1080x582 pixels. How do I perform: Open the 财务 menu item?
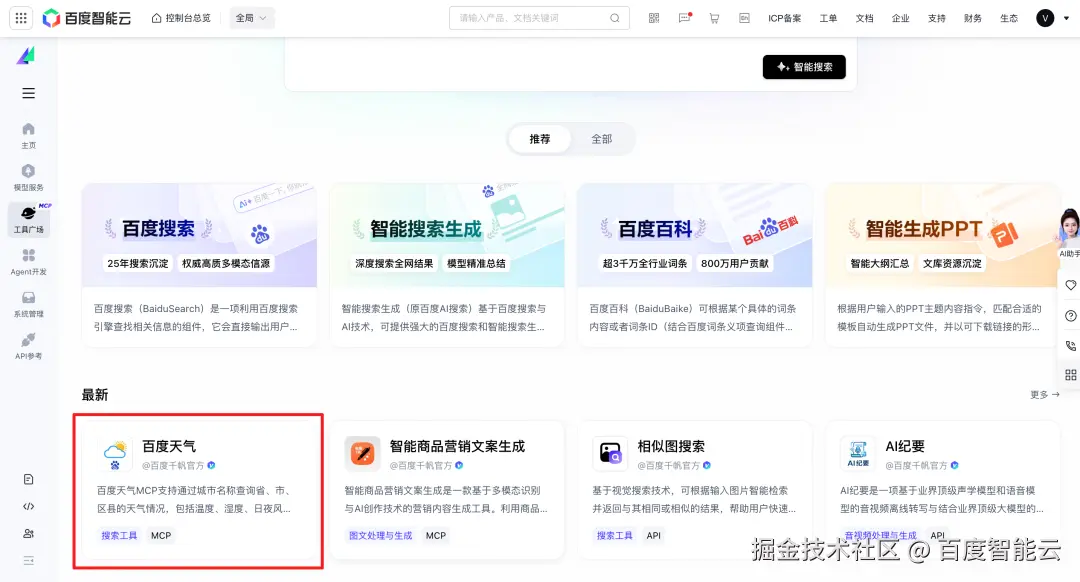[973, 19]
